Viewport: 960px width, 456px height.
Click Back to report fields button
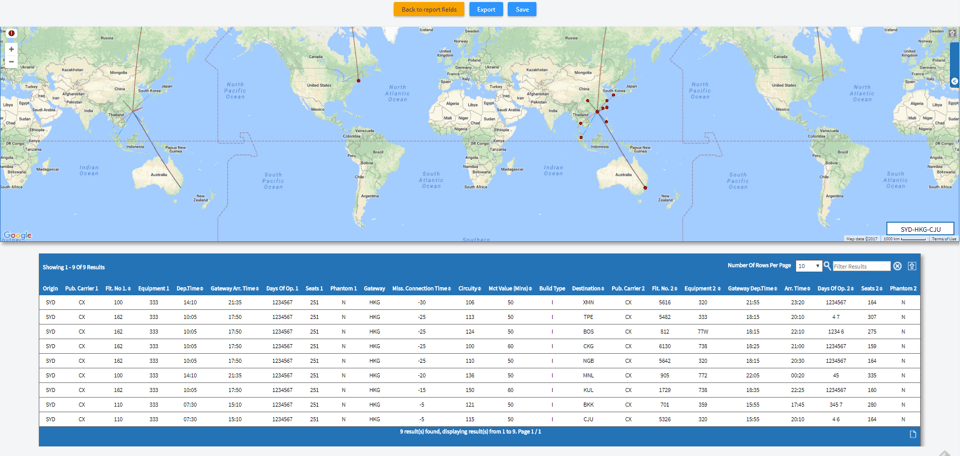(x=428, y=9)
